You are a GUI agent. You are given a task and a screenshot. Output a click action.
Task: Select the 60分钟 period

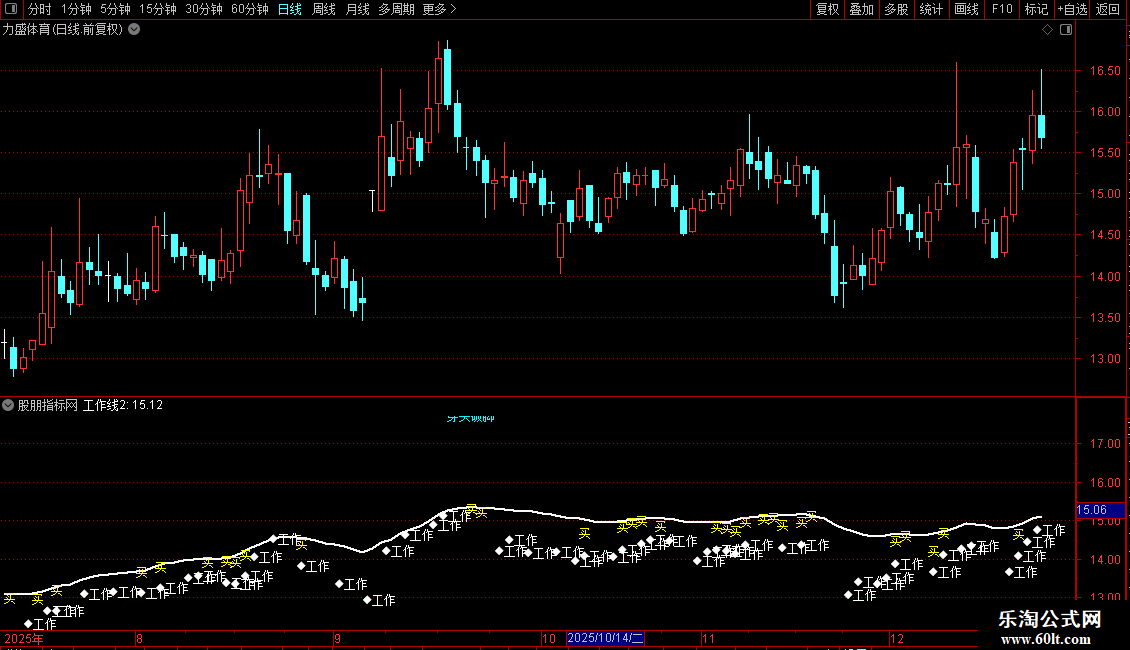[x=250, y=9]
